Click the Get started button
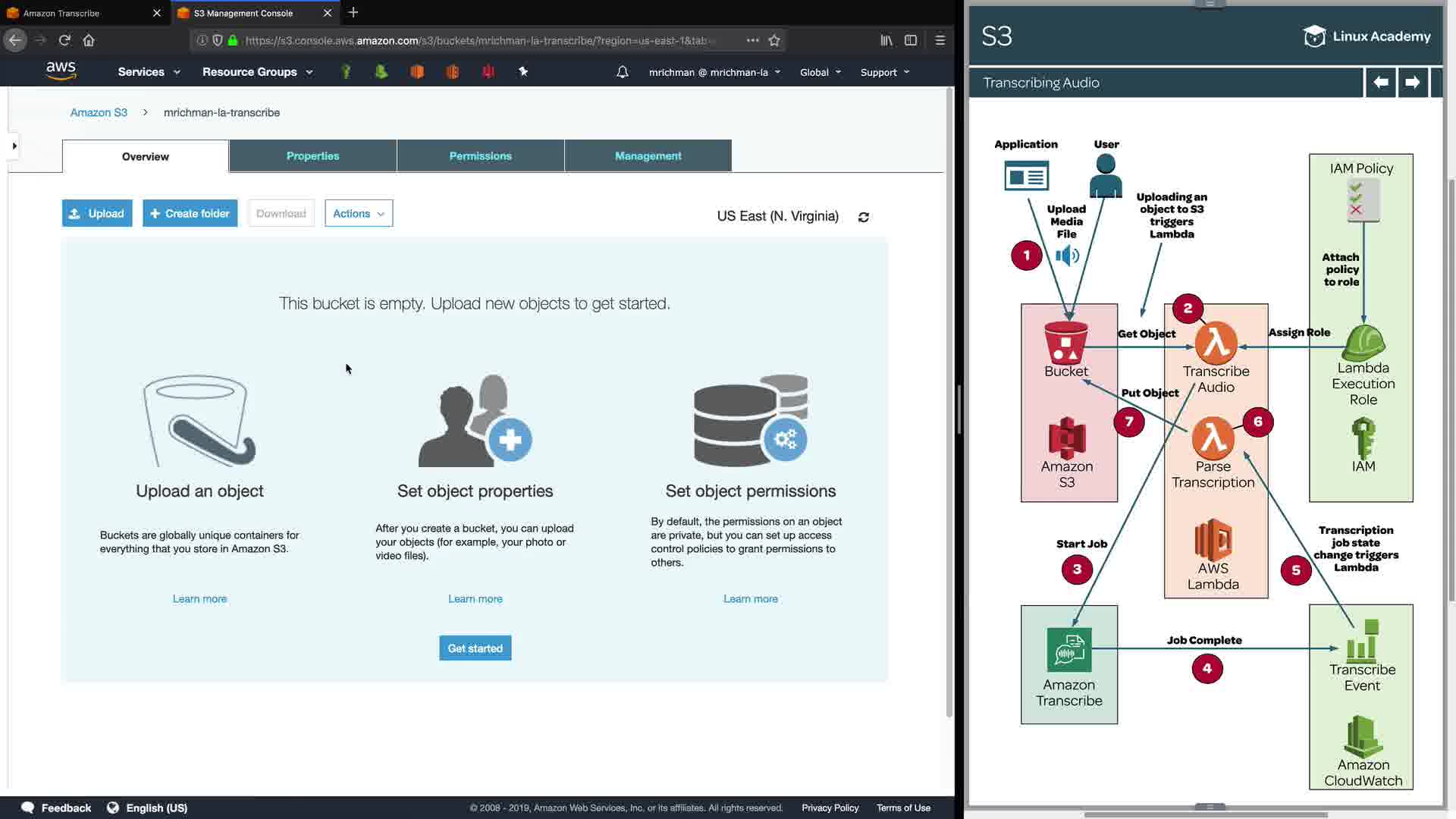 click(x=475, y=648)
